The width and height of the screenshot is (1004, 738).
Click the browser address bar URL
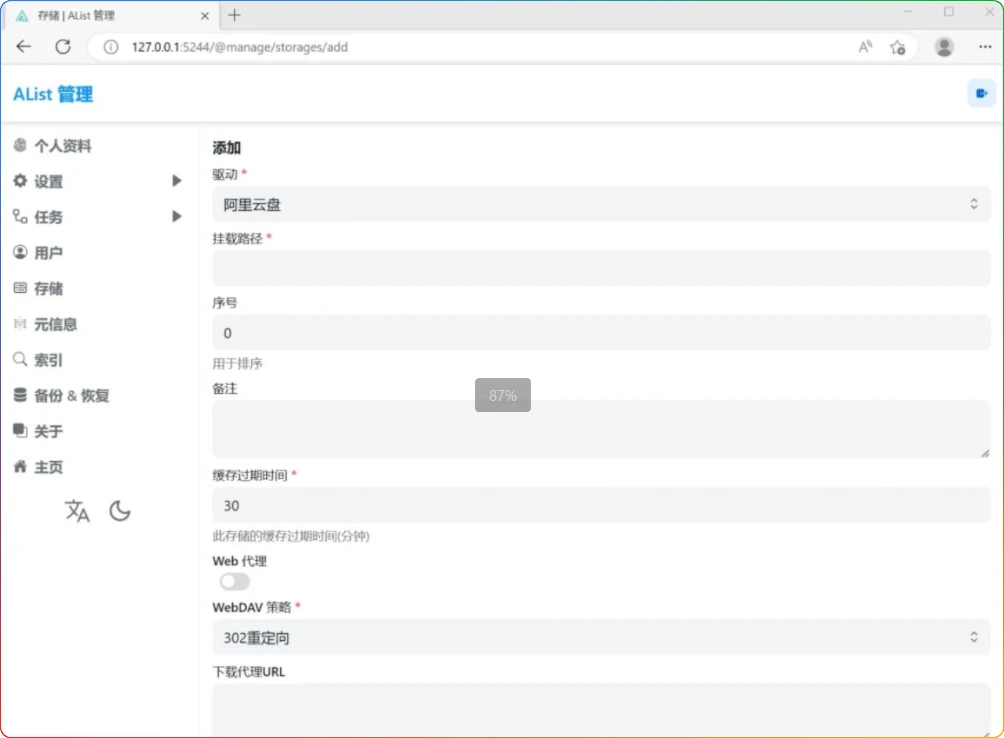coord(239,47)
